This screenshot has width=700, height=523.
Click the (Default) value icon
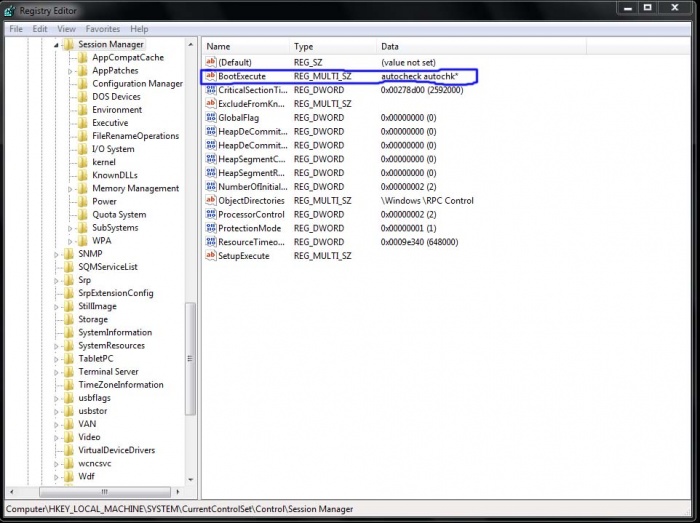click(x=211, y=62)
